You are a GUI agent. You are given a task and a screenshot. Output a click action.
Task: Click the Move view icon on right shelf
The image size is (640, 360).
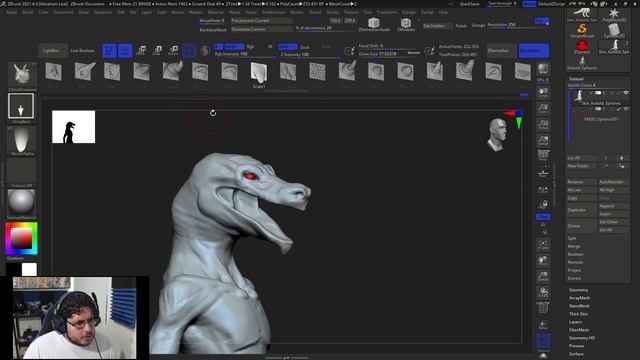[543, 260]
